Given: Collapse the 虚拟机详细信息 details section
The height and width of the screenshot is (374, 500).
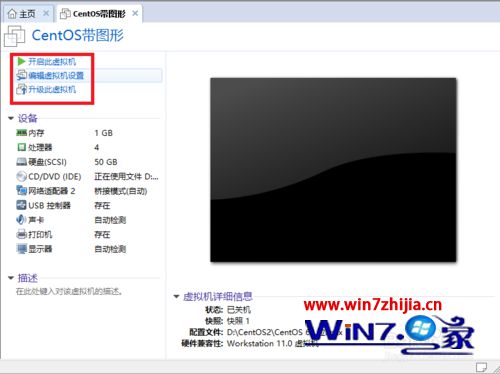Looking at the screenshot, I should click(176, 296).
